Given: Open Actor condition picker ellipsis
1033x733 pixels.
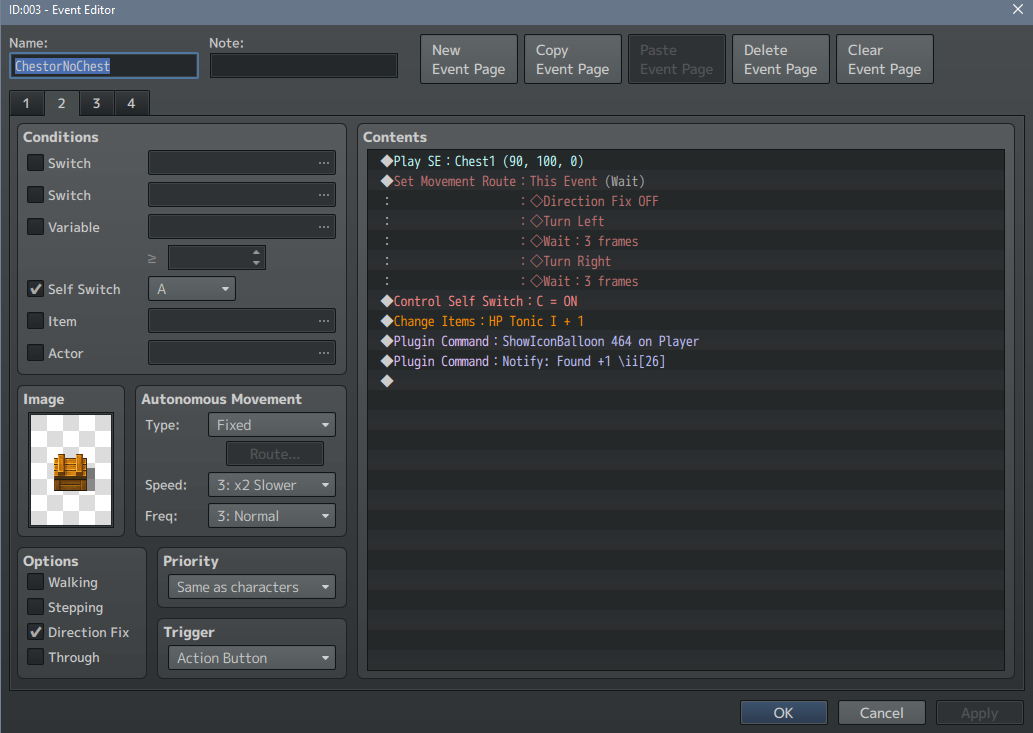Looking at the screenshot, I should point(323,353).
